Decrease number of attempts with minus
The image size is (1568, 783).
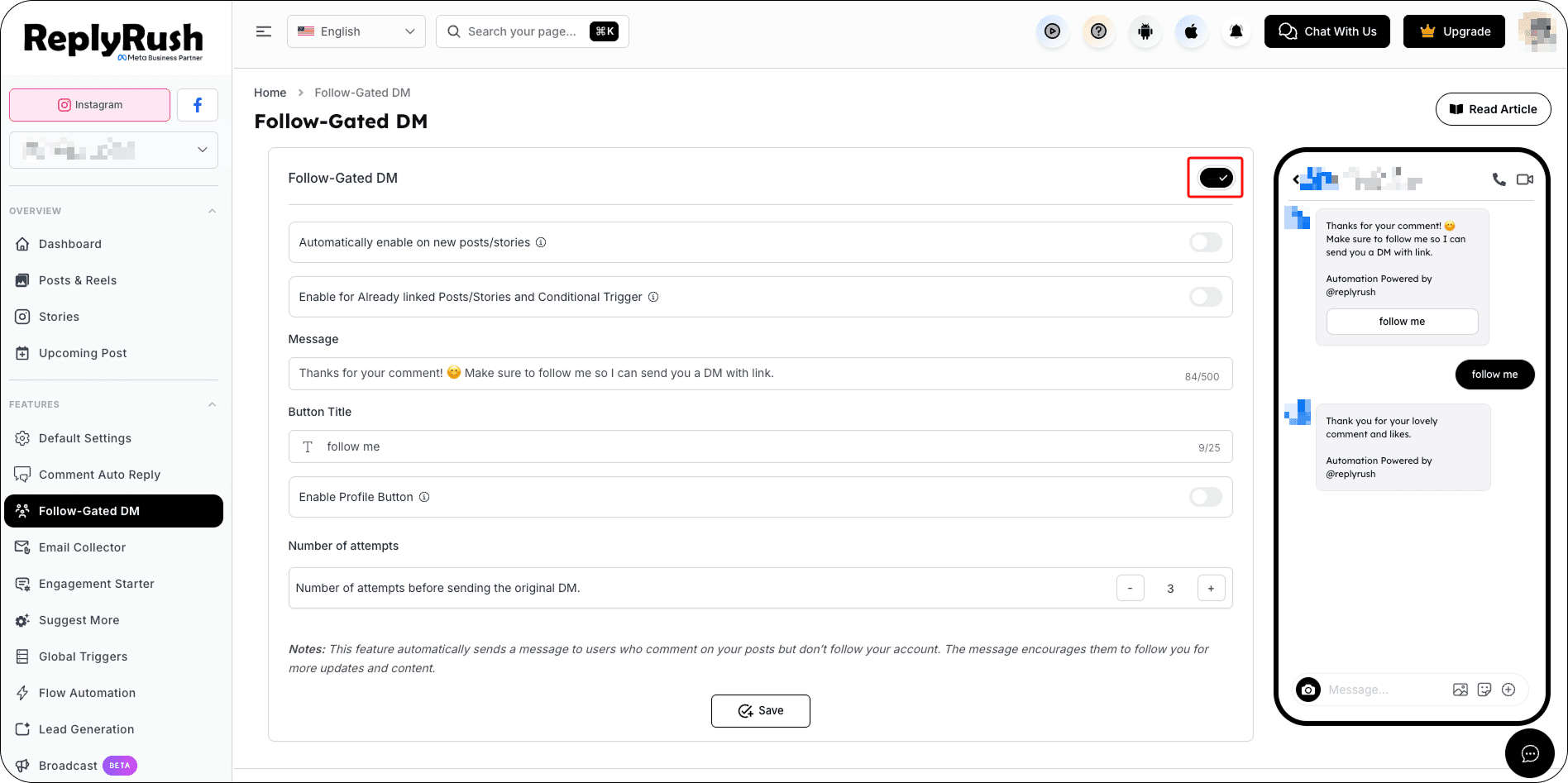(1130, 588)
